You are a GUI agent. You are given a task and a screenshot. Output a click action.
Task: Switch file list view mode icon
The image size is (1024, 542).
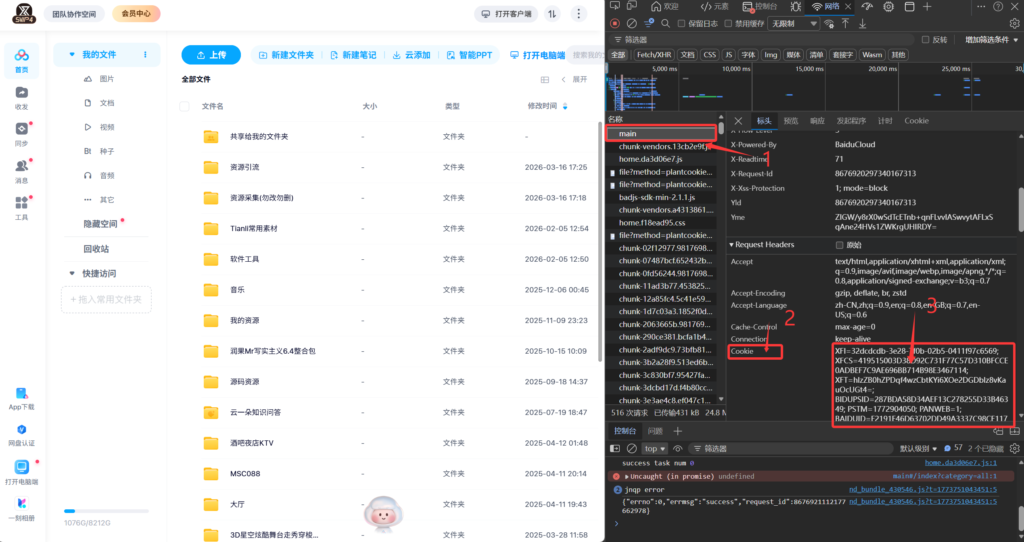(x=545, y=80)
